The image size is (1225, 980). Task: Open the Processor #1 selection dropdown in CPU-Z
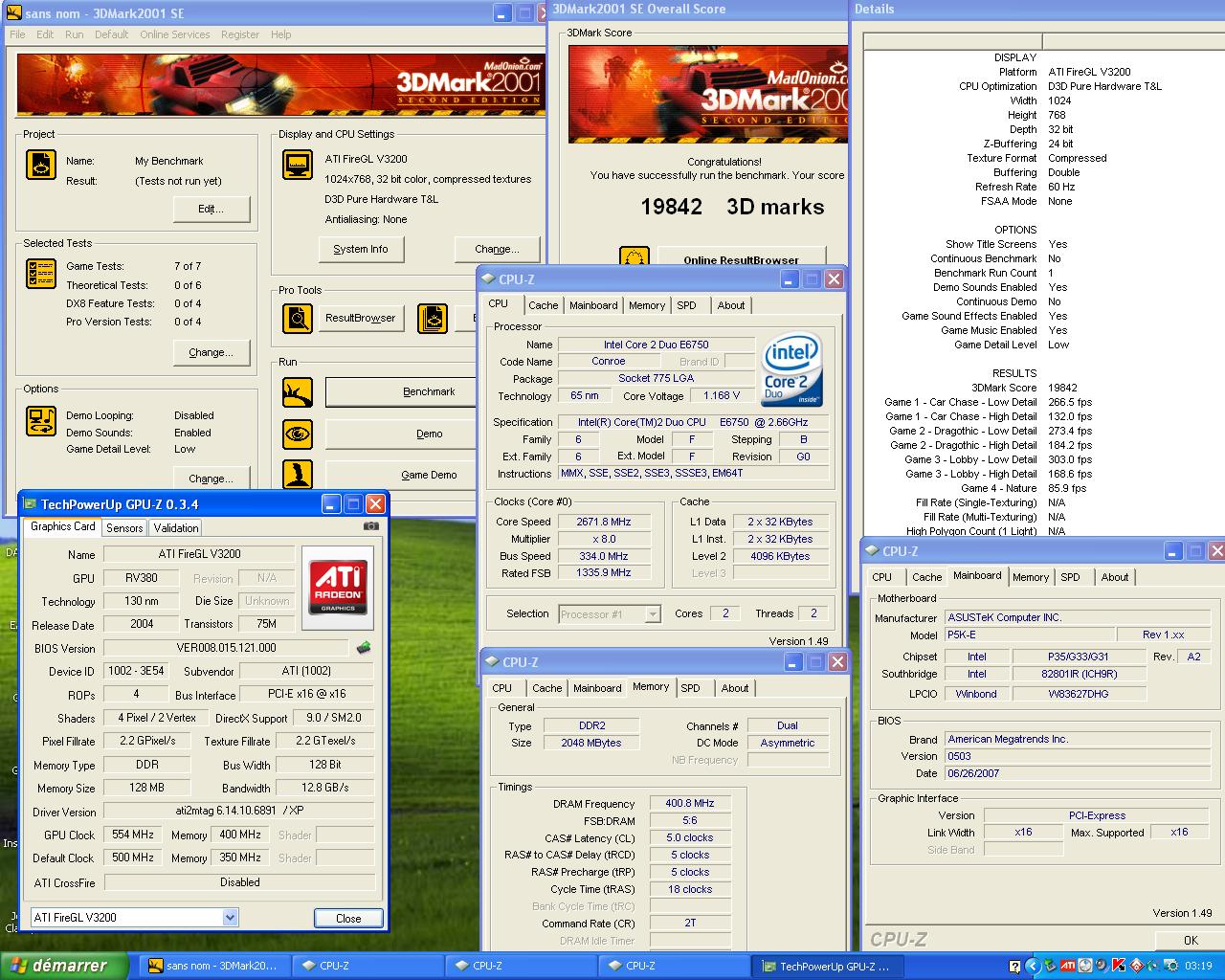pos(653,614)
